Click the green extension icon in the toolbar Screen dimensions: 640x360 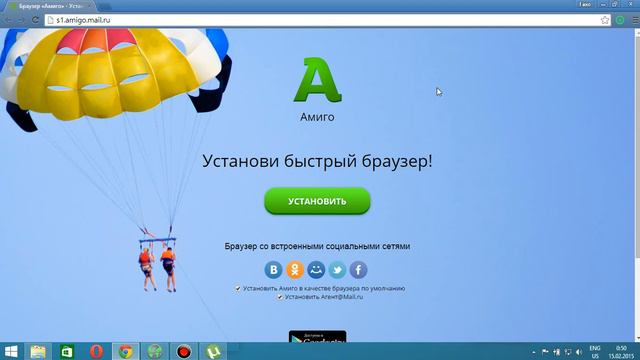[x=620, y=20]
